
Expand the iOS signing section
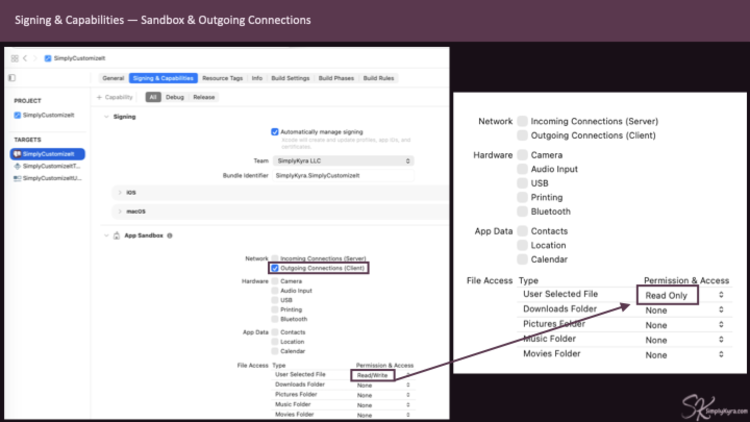(120, 192)
